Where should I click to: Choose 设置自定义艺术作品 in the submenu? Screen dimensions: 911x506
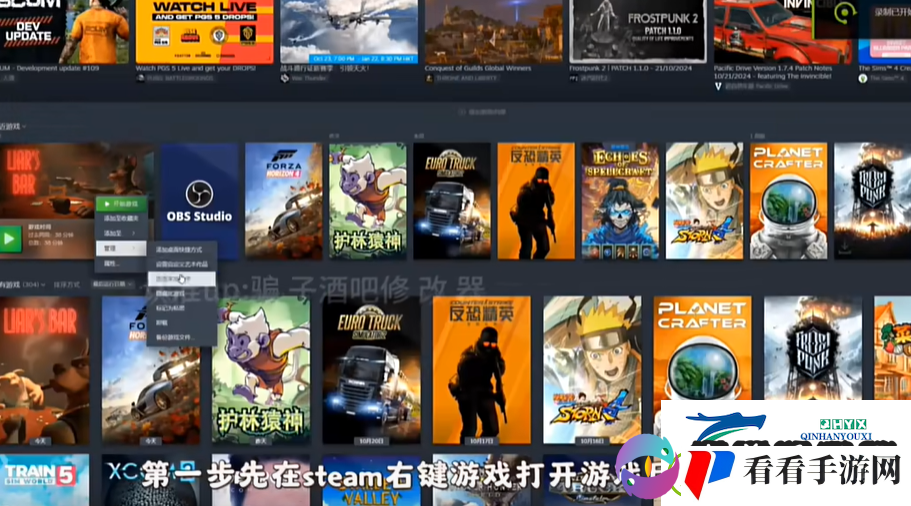181,264
